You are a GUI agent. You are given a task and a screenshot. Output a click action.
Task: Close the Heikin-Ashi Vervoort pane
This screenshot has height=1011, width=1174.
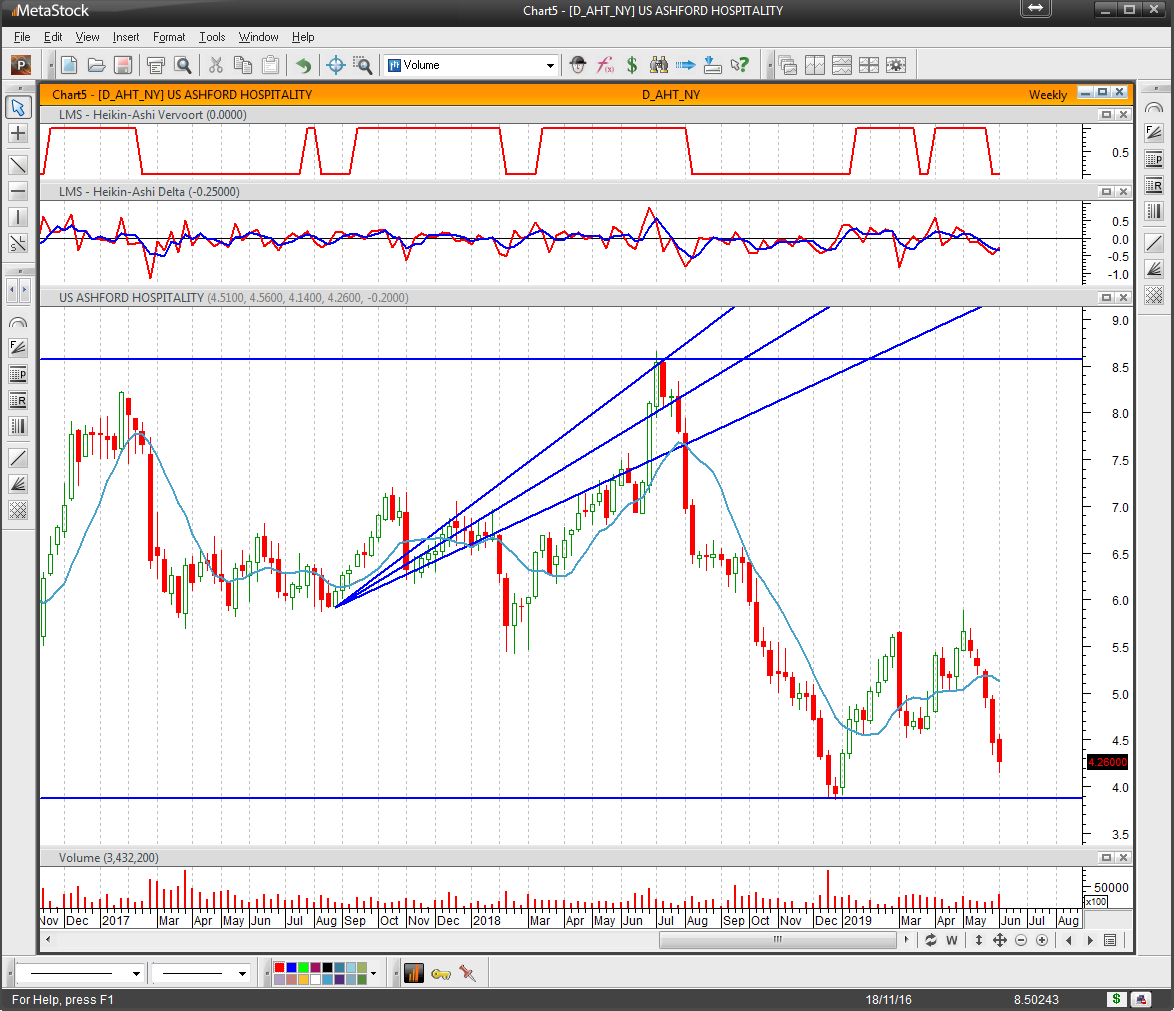click(1123, 115)
